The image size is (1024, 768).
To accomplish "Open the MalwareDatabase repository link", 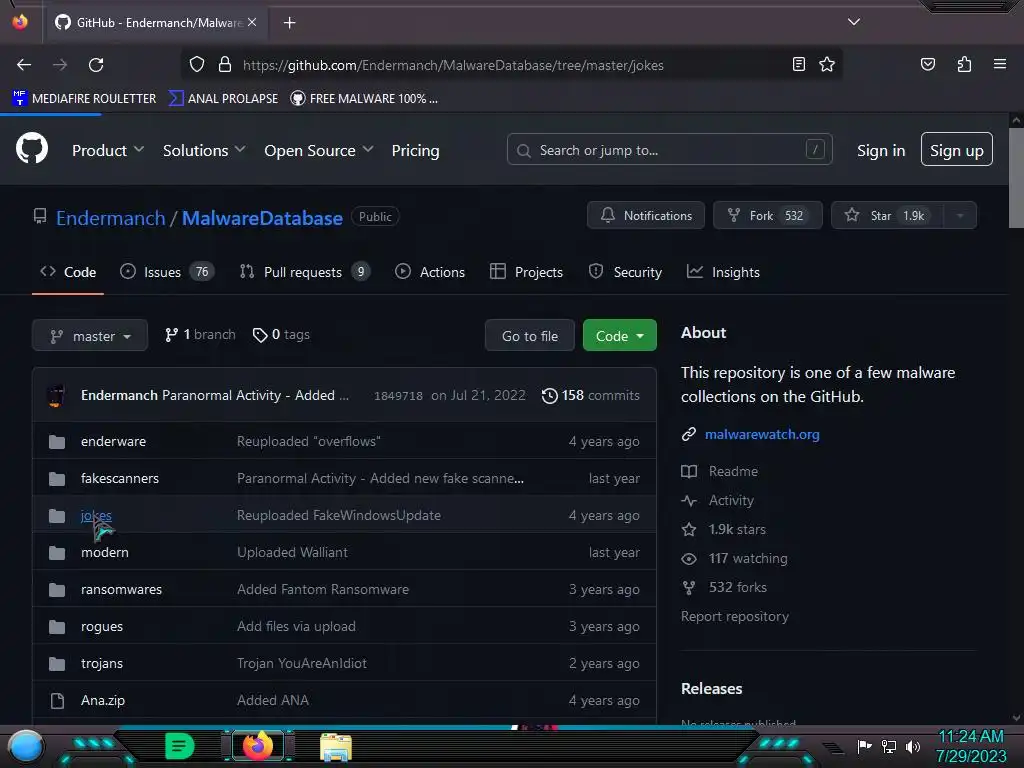I will pos(262,218).
